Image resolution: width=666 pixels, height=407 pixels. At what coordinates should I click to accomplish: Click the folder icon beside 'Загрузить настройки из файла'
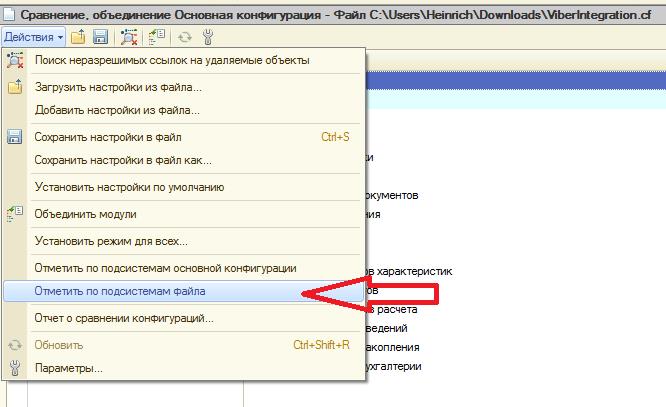pos(14,87)
